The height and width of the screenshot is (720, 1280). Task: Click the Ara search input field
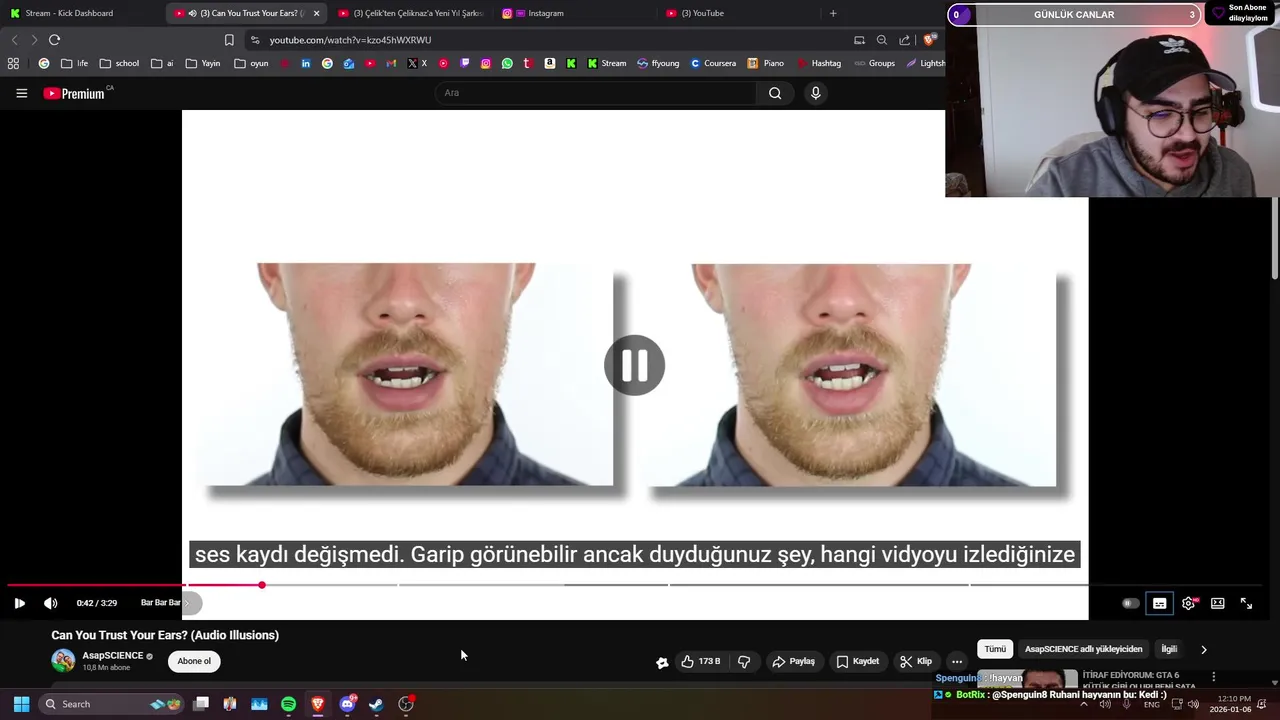pyautogui.click(x=596, y=93)
